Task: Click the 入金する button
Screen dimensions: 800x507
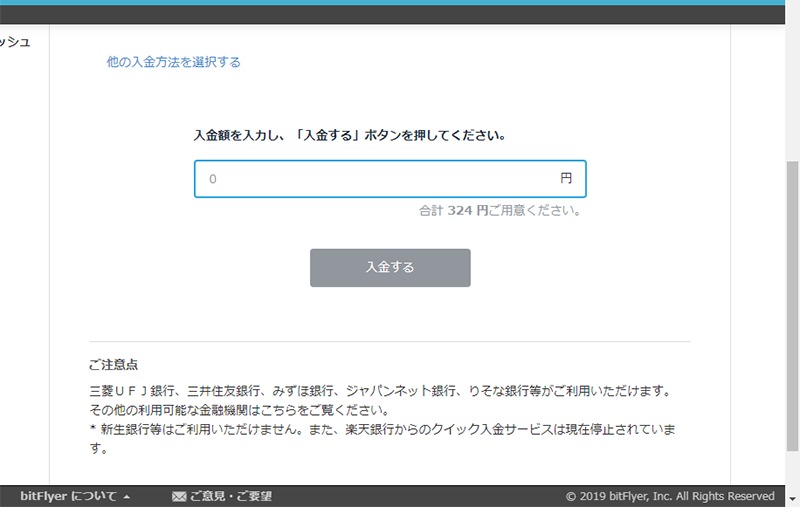Action: click(x=390, y=268)
